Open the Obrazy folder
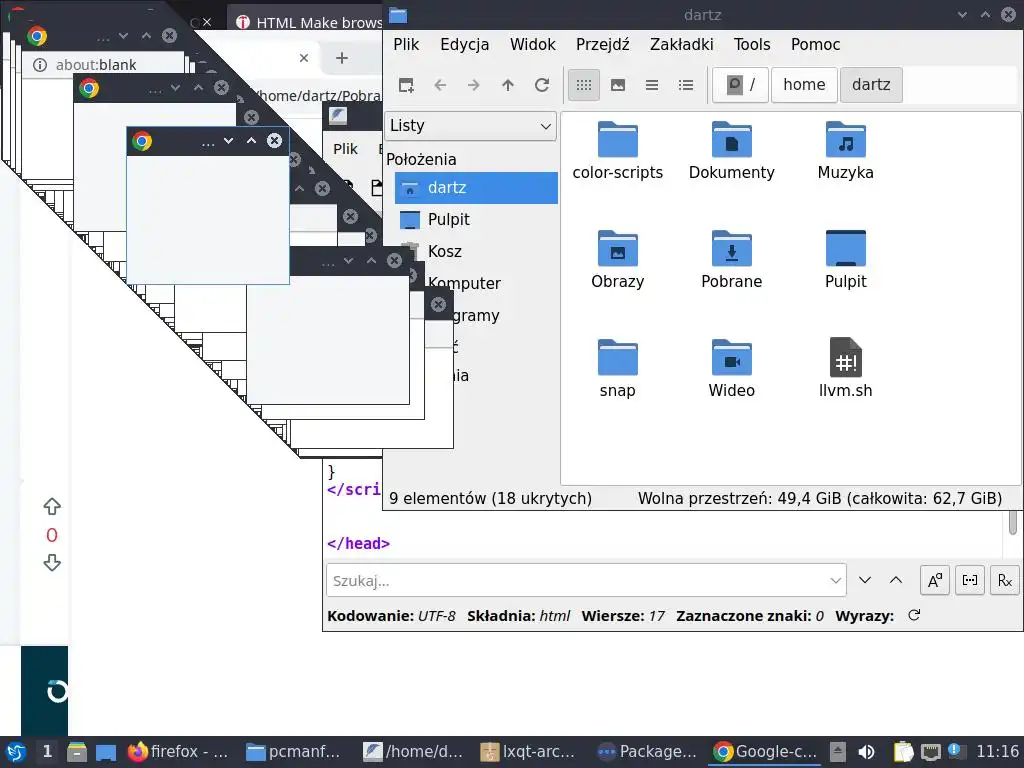The height and width of the screenshot is (768, 1024). coord(618,259)
